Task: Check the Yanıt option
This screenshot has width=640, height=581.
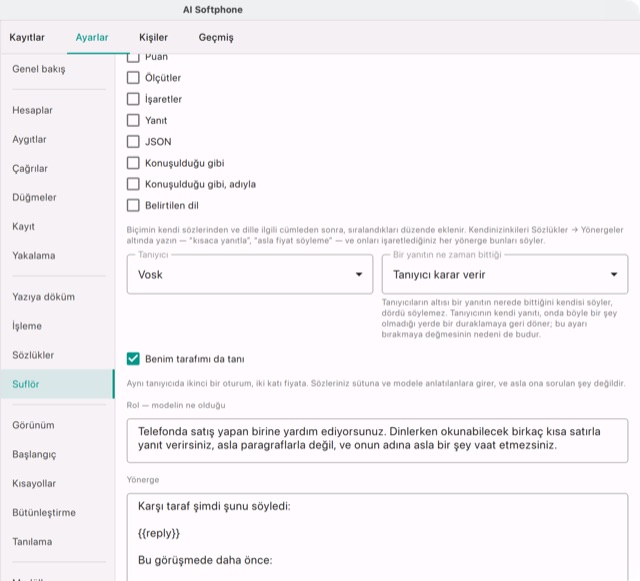Action: [133, 120]
